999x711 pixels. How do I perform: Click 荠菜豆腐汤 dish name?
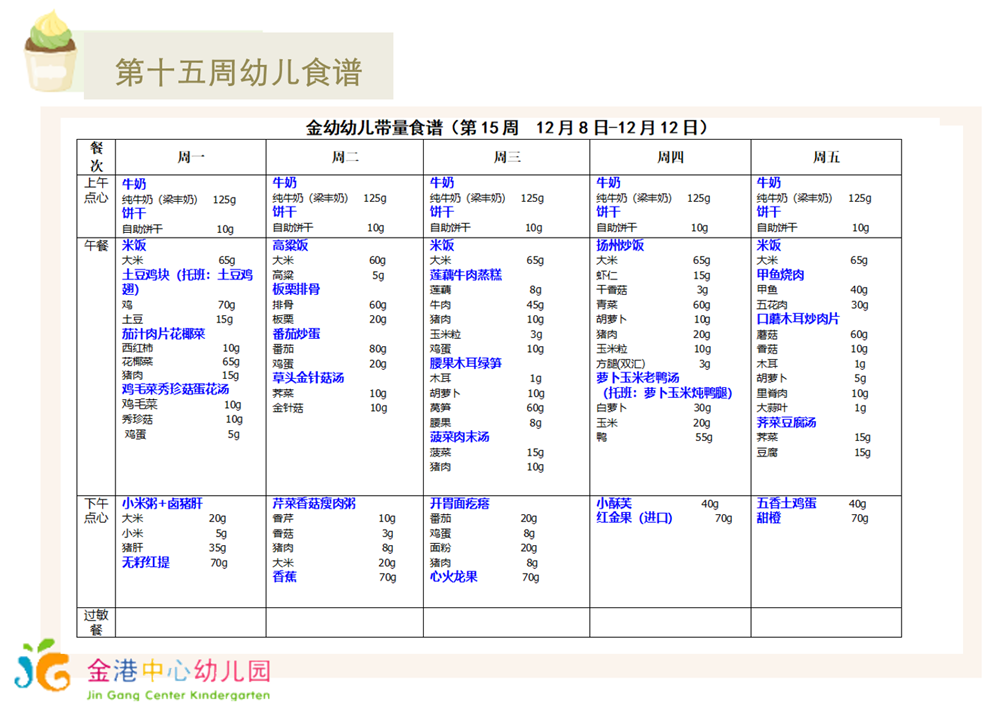(x=786, y=422)
